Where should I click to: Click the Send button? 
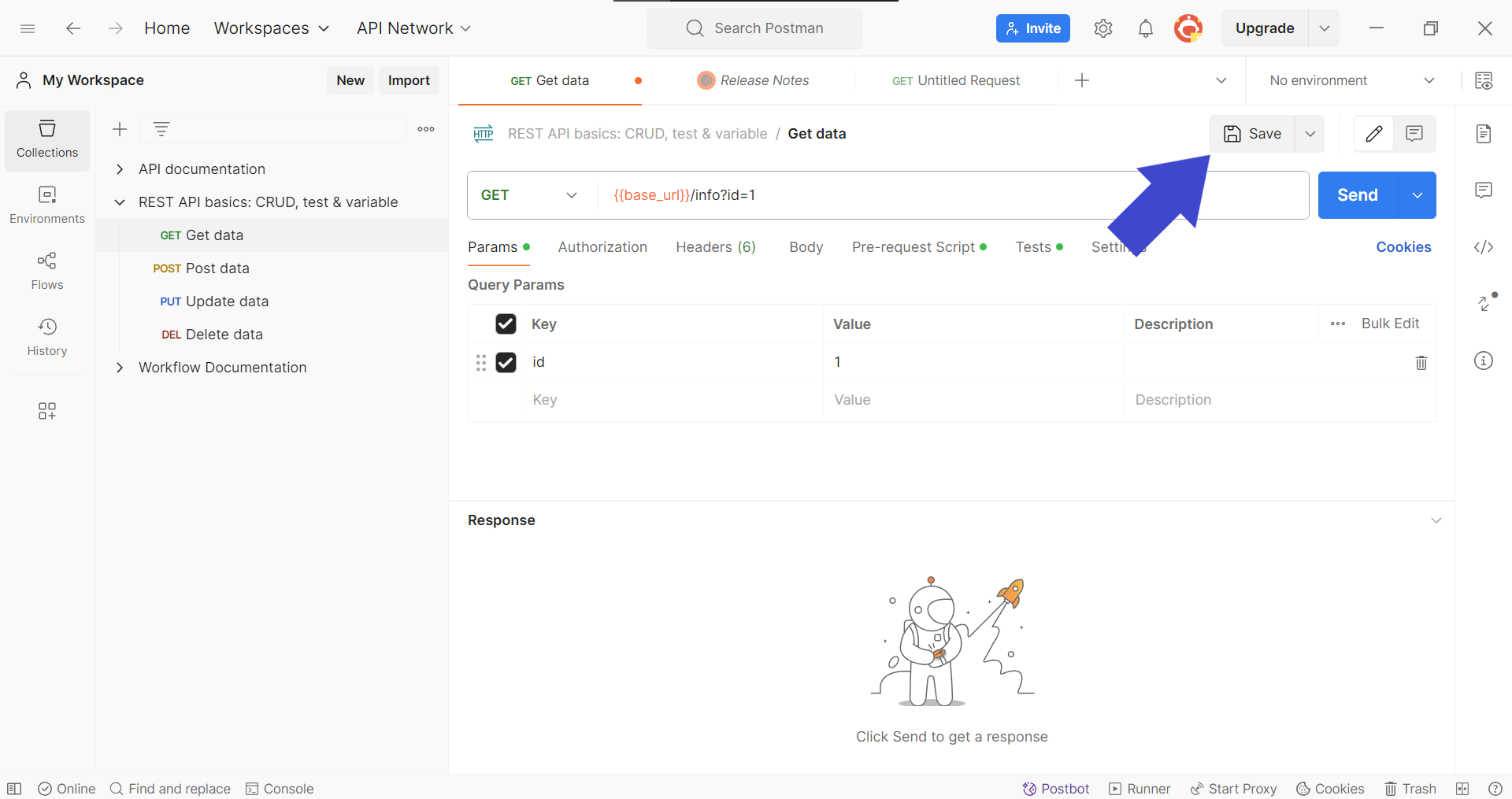(1358, 195)
